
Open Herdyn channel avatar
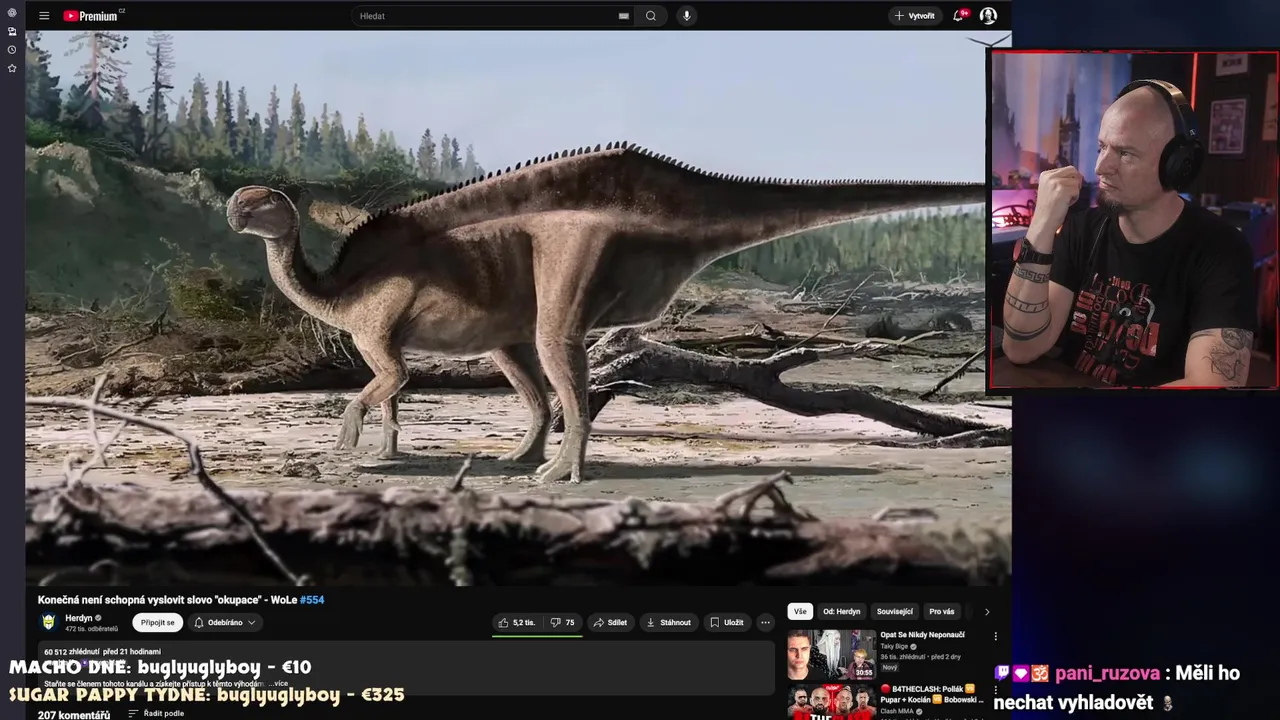48,622
